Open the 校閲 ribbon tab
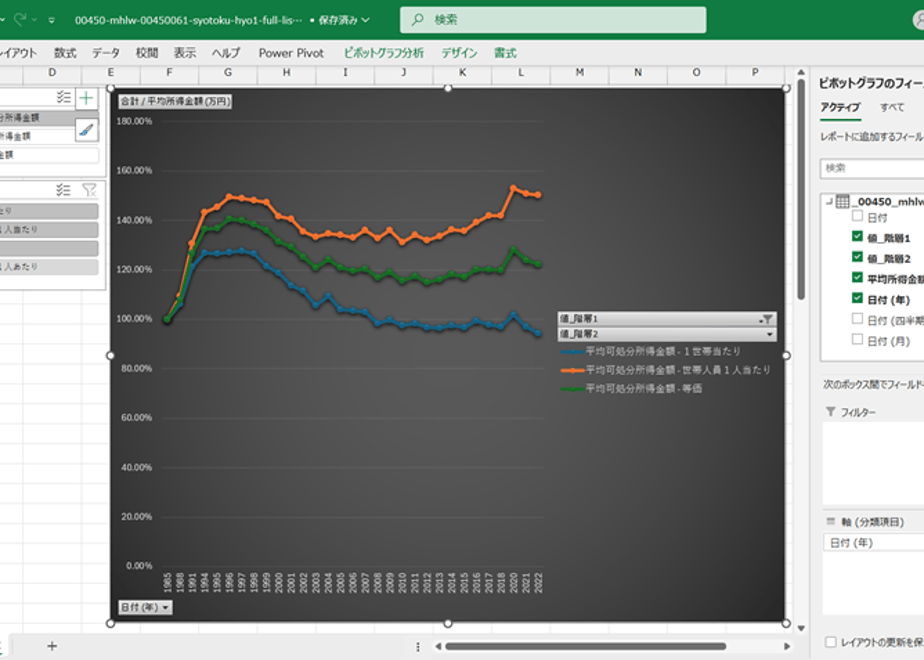Screen dimensions: 924x660 click(147, 53)
